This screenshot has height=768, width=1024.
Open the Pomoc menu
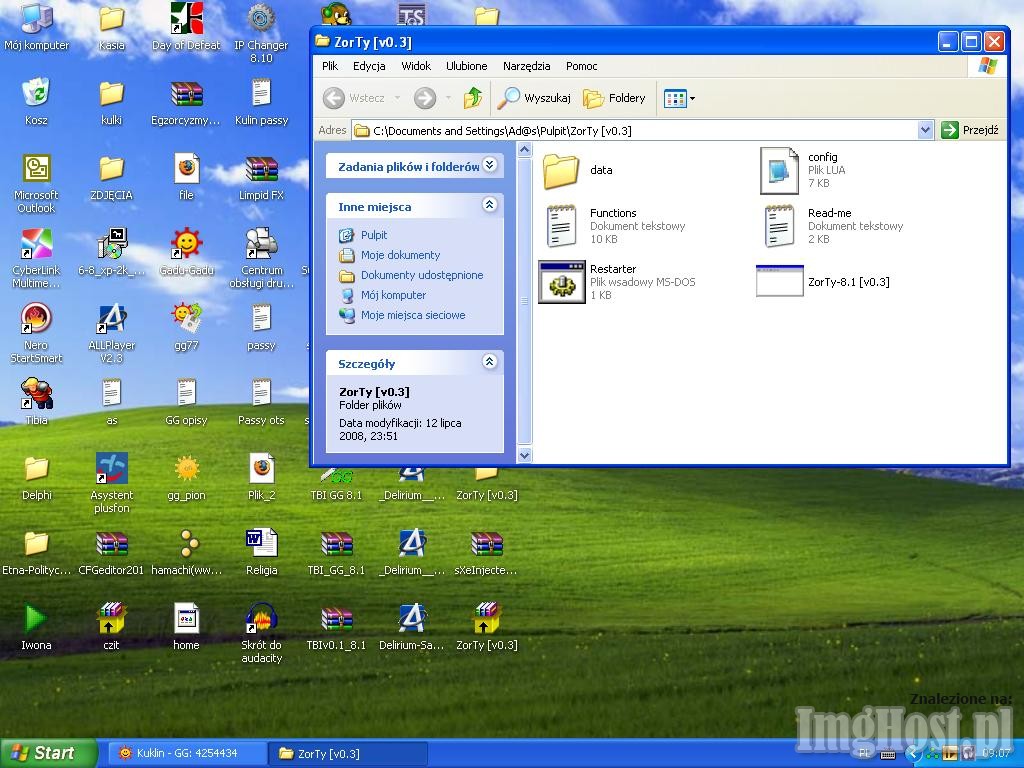tap(581, 66)
